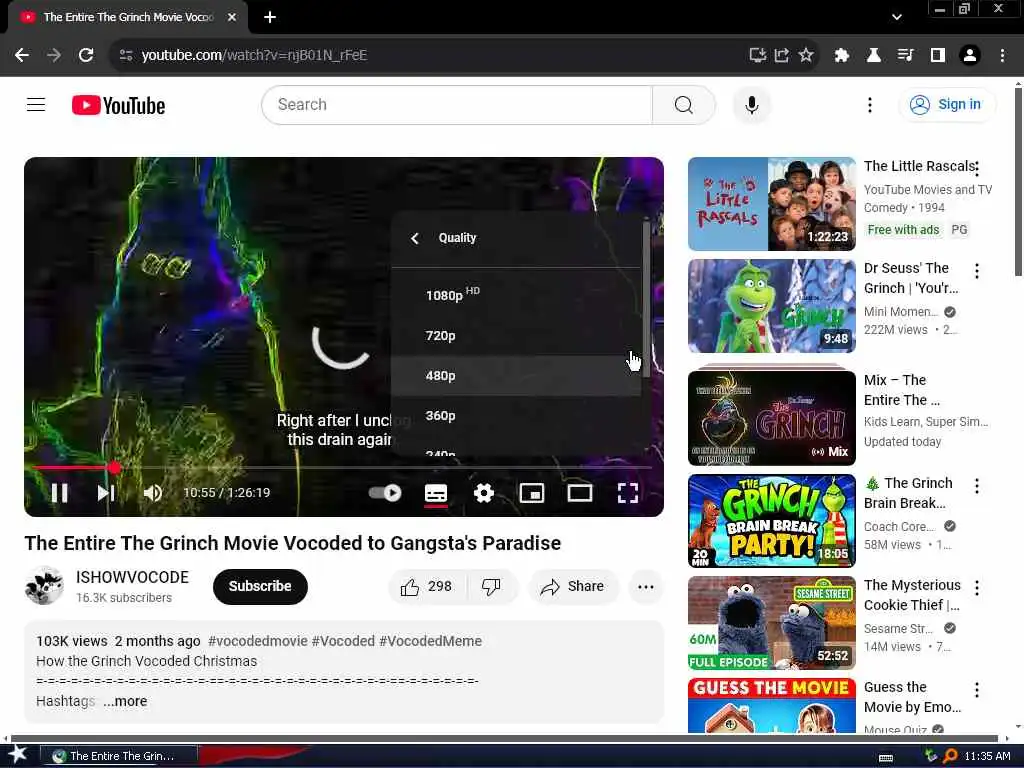The image size is (1024, 768).
Task: Select 1080p HD quality
Action: pos(516,295)
